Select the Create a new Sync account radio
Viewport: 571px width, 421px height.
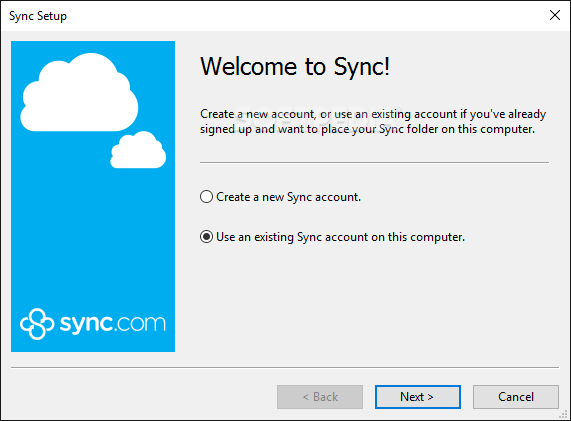tap(206, 197)
